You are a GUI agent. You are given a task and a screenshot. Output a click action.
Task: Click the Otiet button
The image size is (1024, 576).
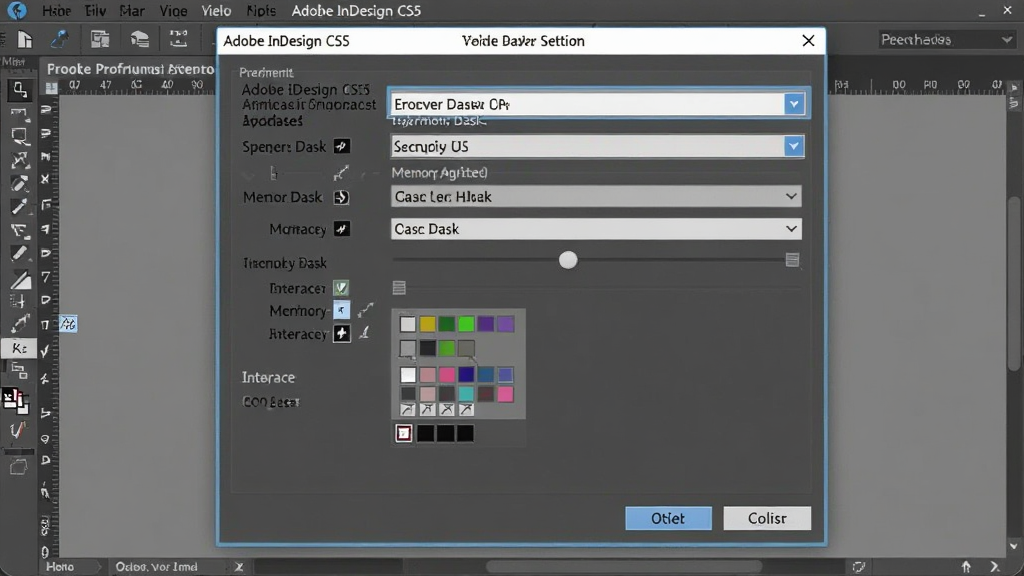pyautogui.click(x=668, y=518)
